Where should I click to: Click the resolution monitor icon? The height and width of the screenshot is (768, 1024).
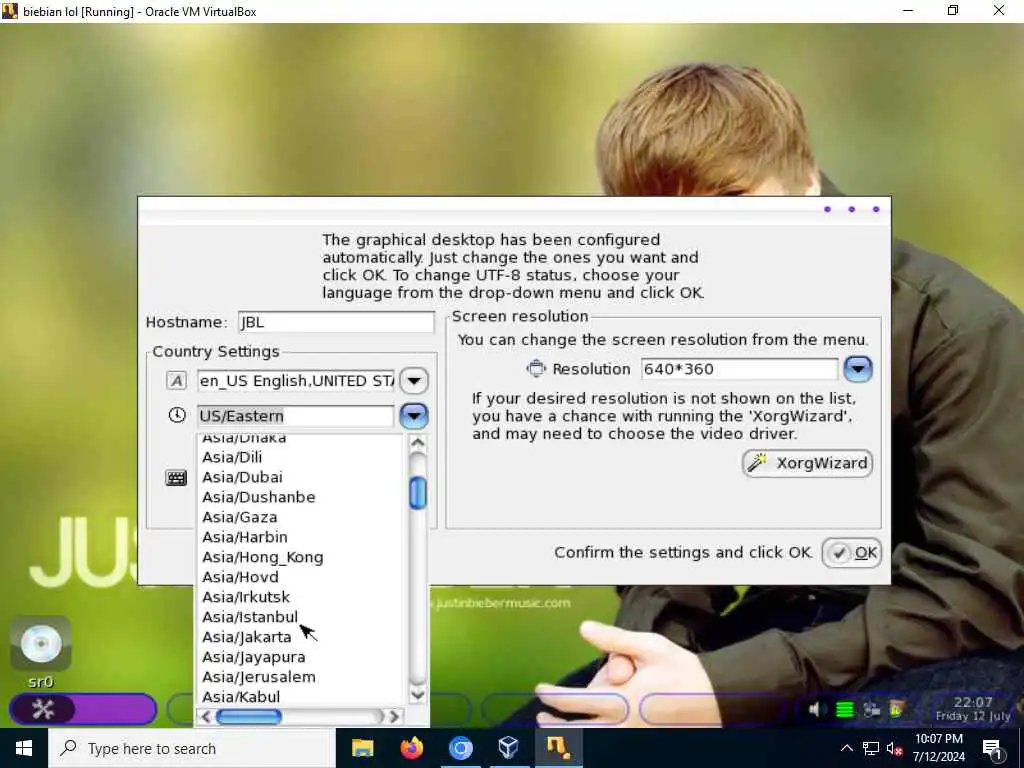(x=536, y=368)
